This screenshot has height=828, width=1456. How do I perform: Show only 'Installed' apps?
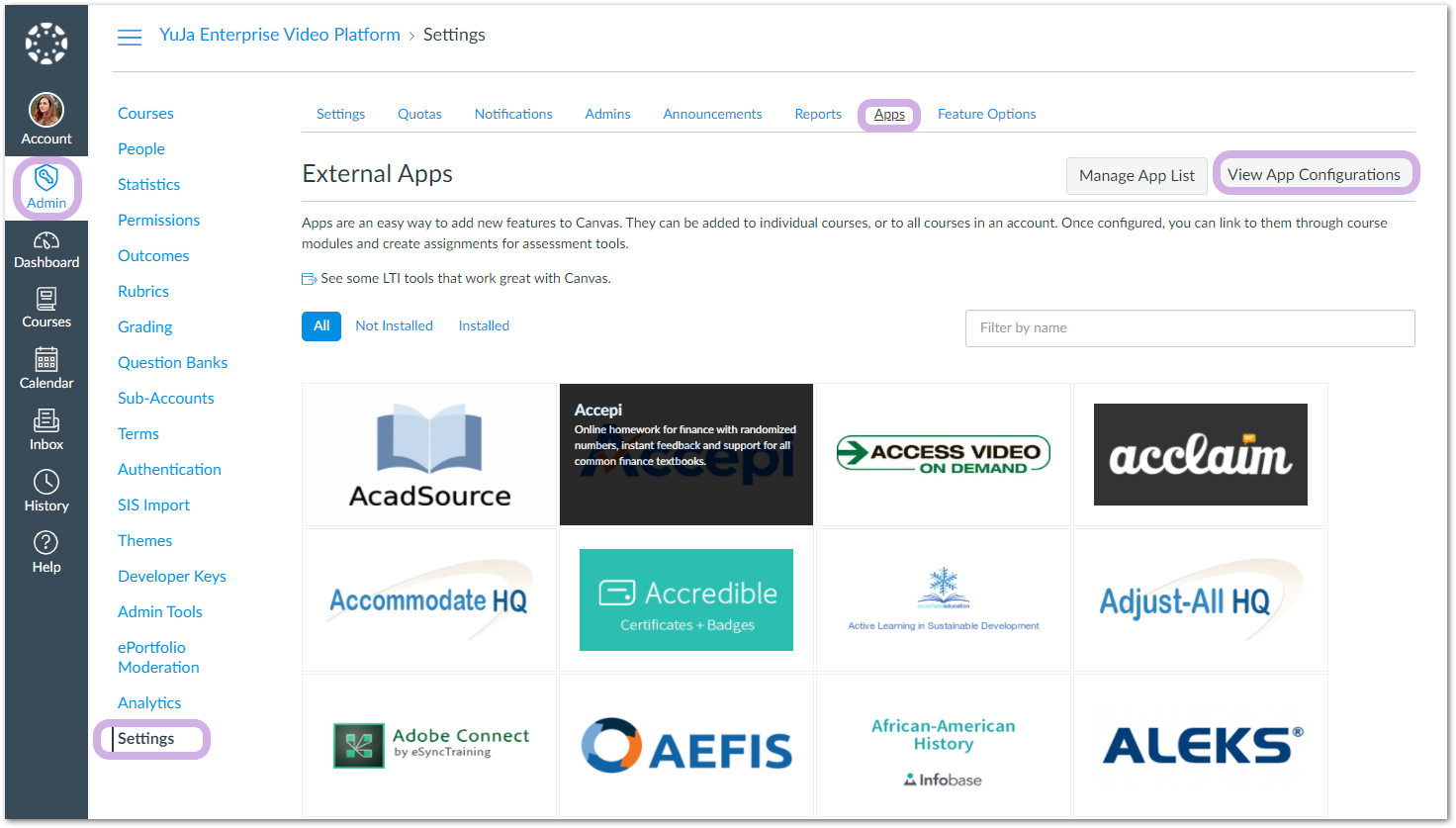(x=484, y=325)
